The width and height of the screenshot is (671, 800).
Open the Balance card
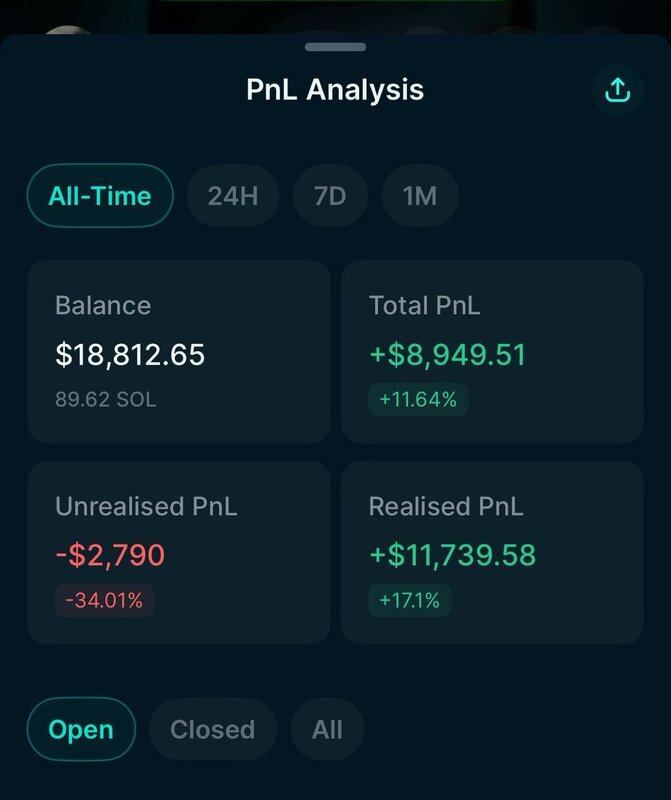pos(179,352)
